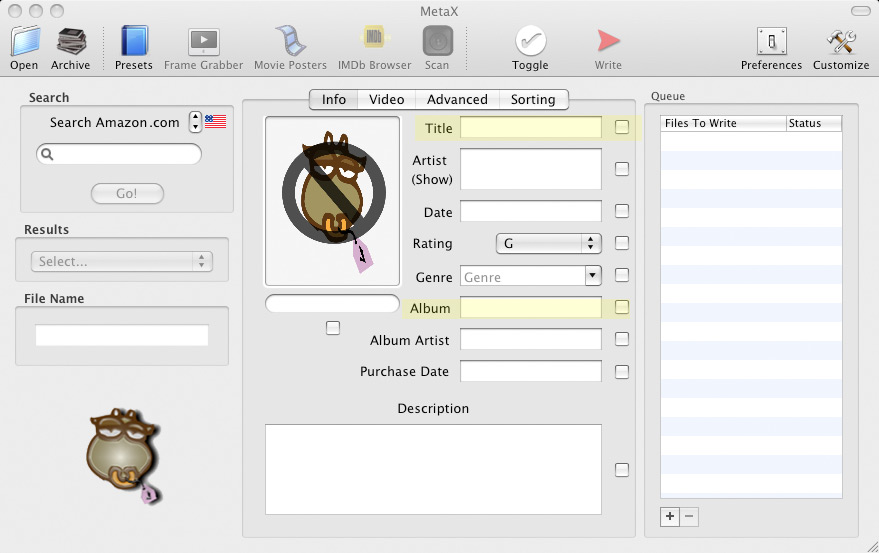This screenshot has width=879, height=553.
Task: Open the Advanced tab
Action: pyautogui.click(x=457, y=99)
